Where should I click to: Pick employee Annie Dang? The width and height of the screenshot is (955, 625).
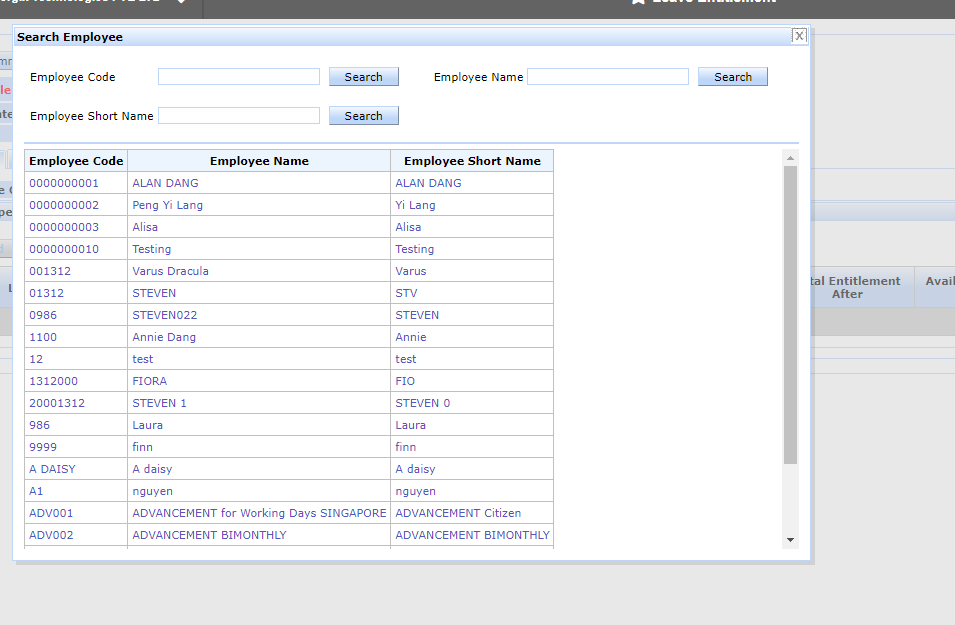pyautogui.click(x=164, y=337)
